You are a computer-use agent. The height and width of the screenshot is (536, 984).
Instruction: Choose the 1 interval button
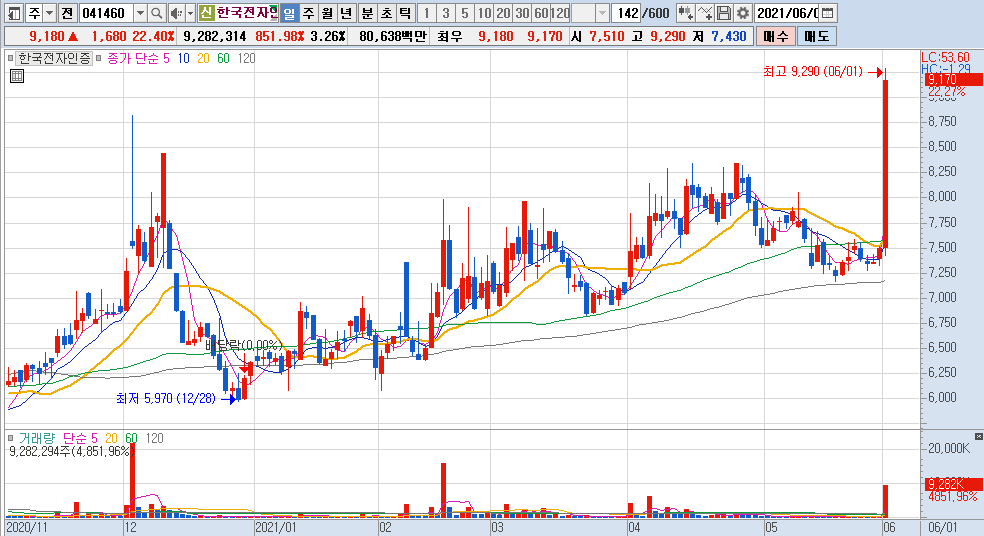click(427, 13)
